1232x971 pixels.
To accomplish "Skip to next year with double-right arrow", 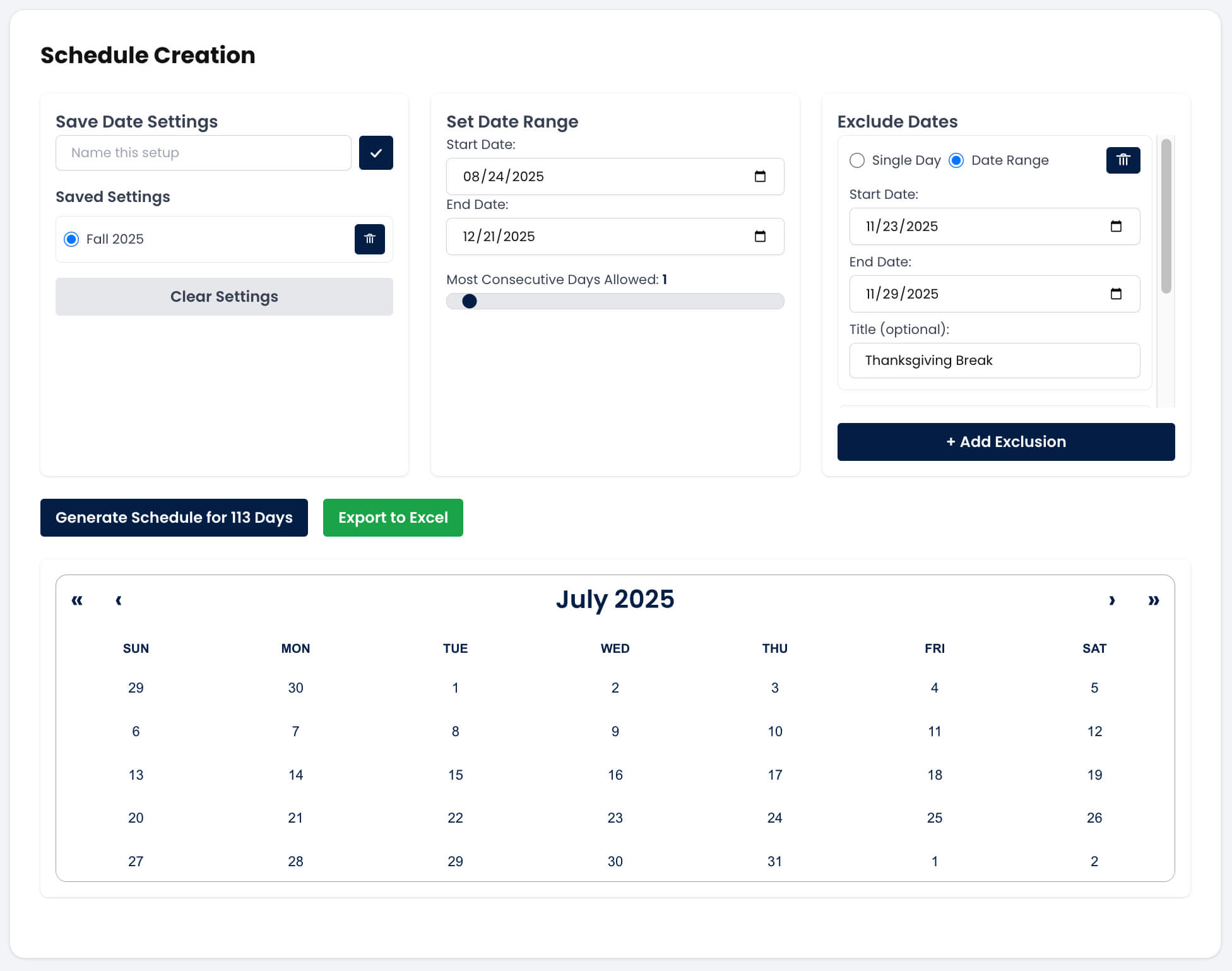I will [x=1154, y=600].
